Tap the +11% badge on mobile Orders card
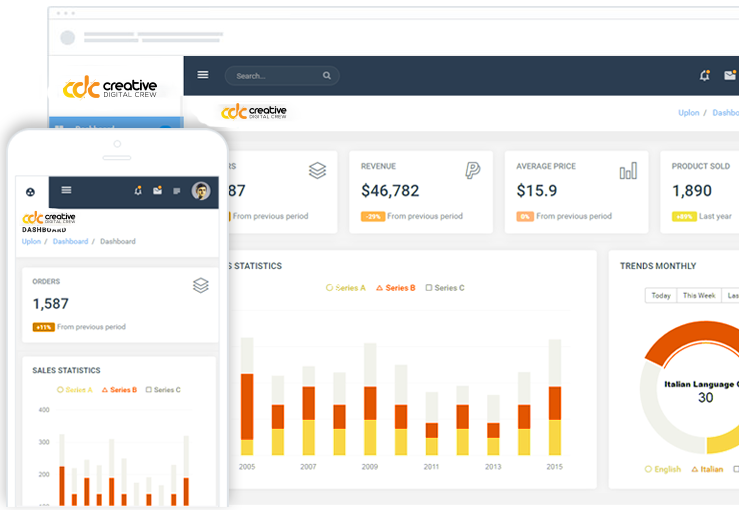Screen dimensions: 747x510 click(43, 327)
